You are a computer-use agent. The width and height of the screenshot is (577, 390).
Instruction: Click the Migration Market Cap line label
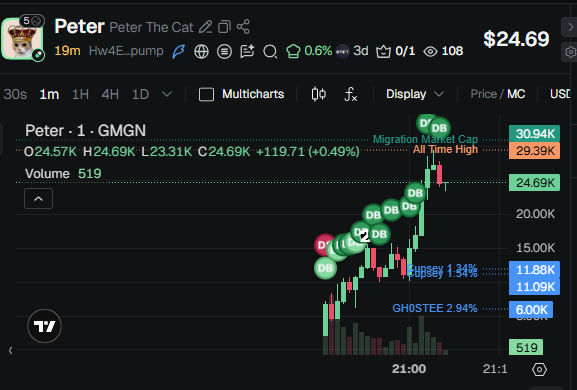pos(425,139)
